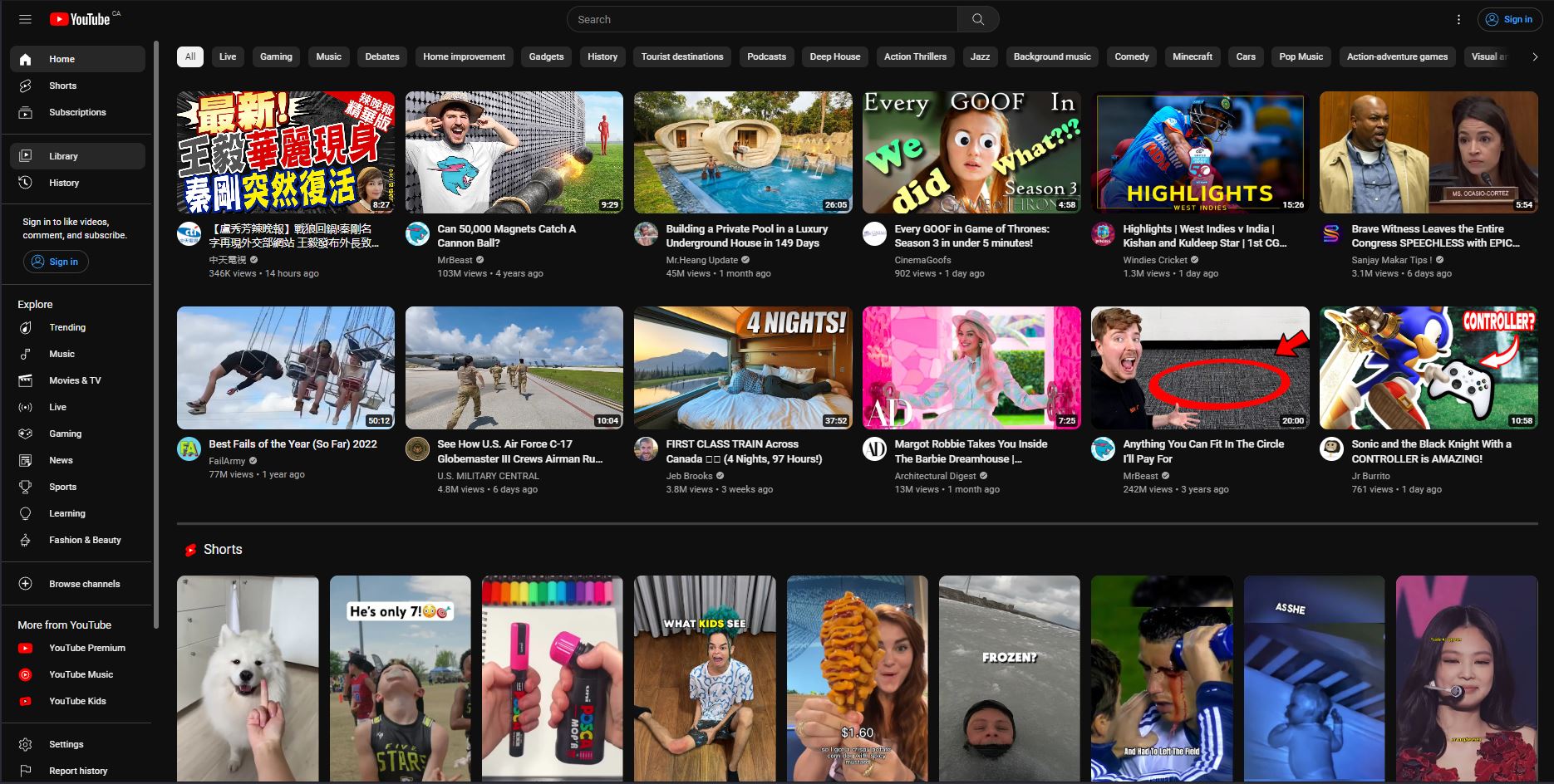This screenshot has width=1554, height=784.
Task: Open 'Best Fails of the Year (So Far) 2022' title
Action: (293, 444)
